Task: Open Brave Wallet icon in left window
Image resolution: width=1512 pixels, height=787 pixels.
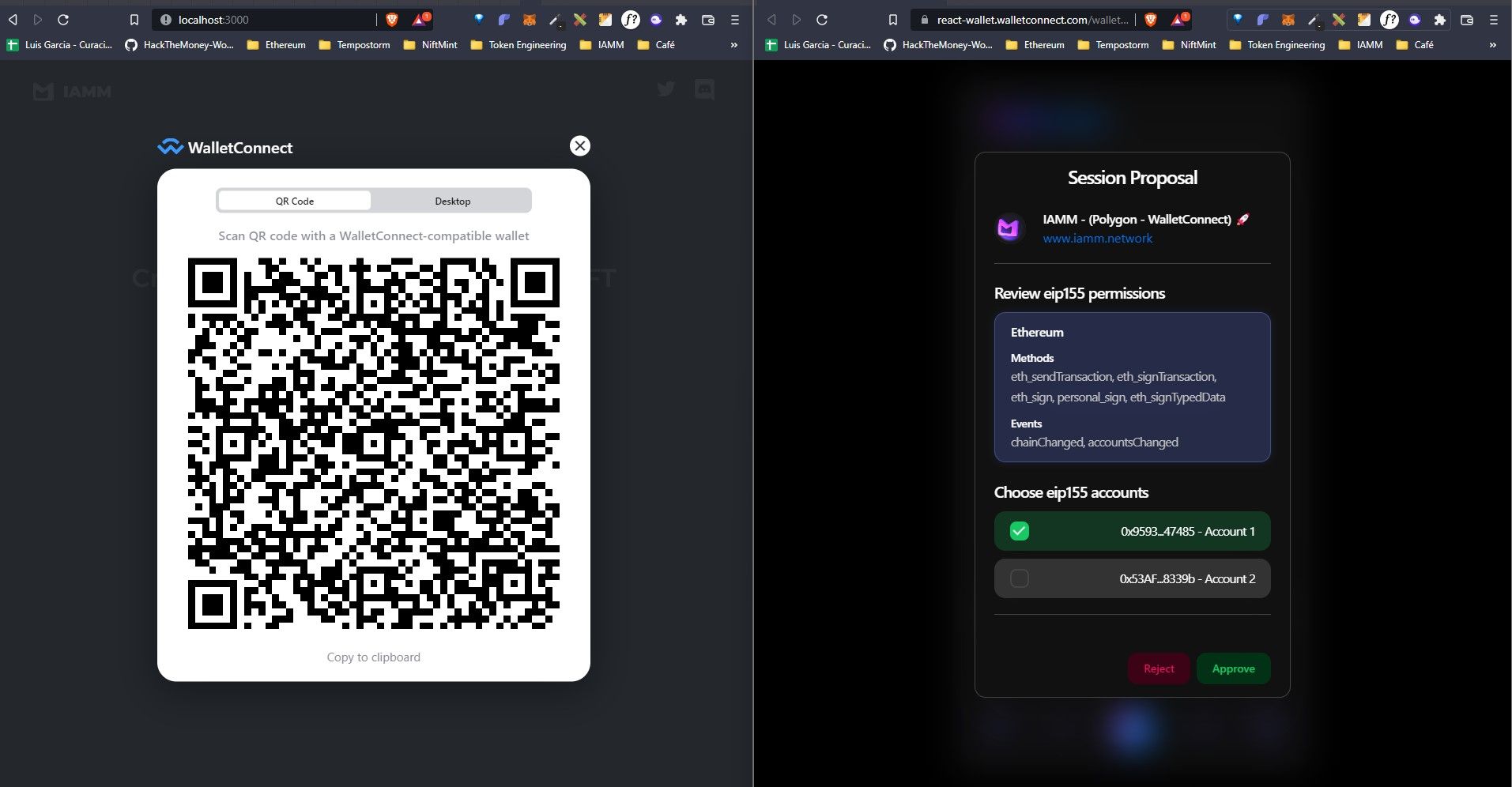Action: point(708,20)
